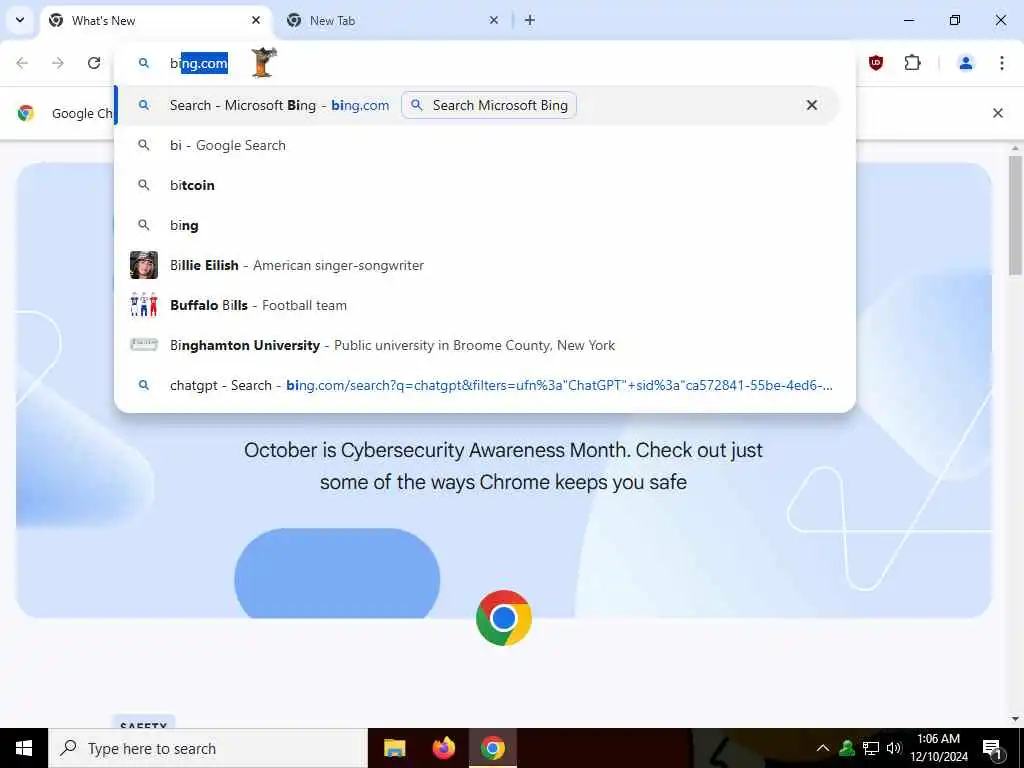Go back to previous page
This screenshot has height=768, width=1024.
click(22, 63)
